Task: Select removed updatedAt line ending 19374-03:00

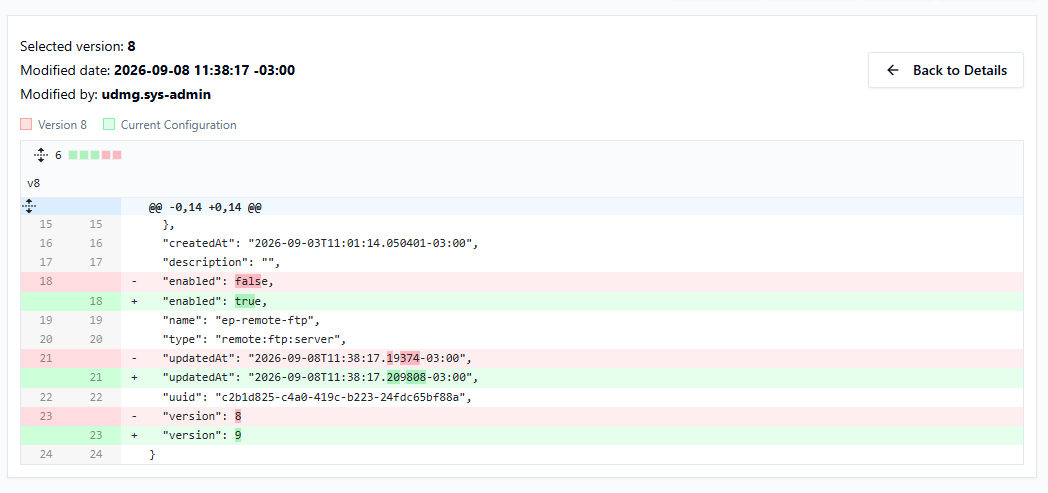Action: coord(522,359)
